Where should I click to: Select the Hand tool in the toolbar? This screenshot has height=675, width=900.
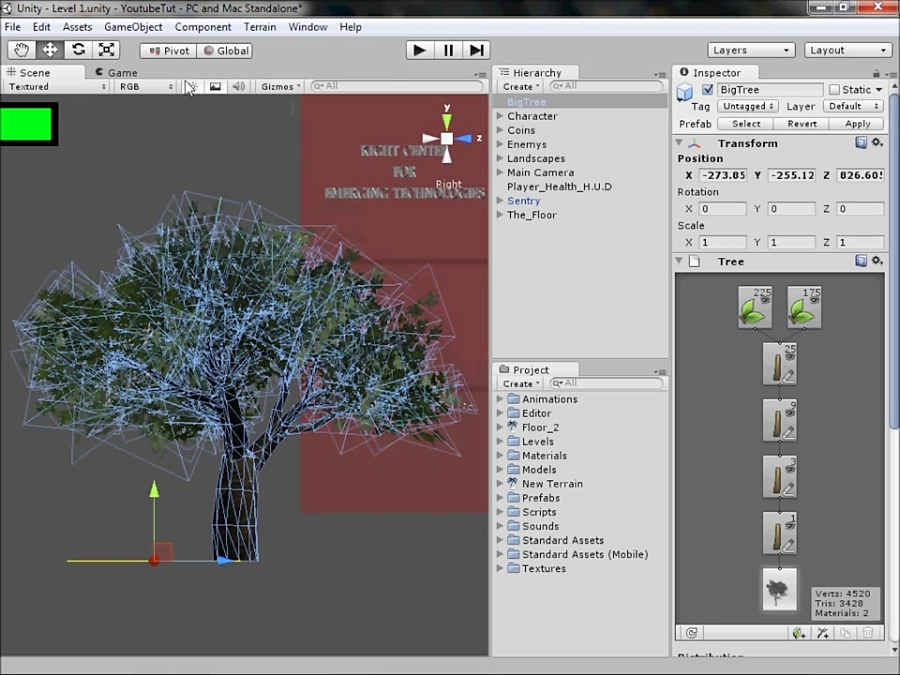click(20, 49)
